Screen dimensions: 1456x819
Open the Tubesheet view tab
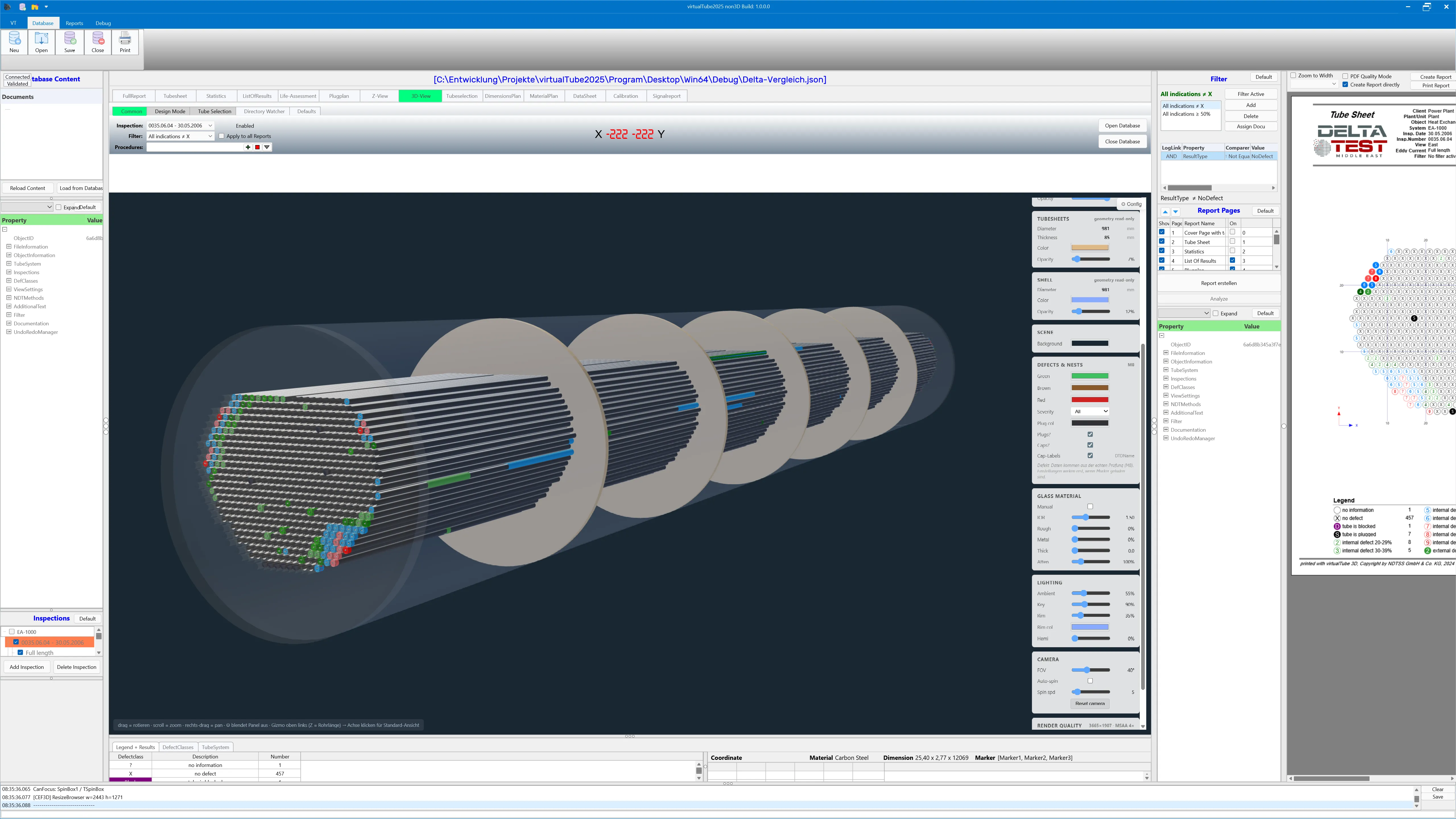pyautogui.click(x=175, y=96)
